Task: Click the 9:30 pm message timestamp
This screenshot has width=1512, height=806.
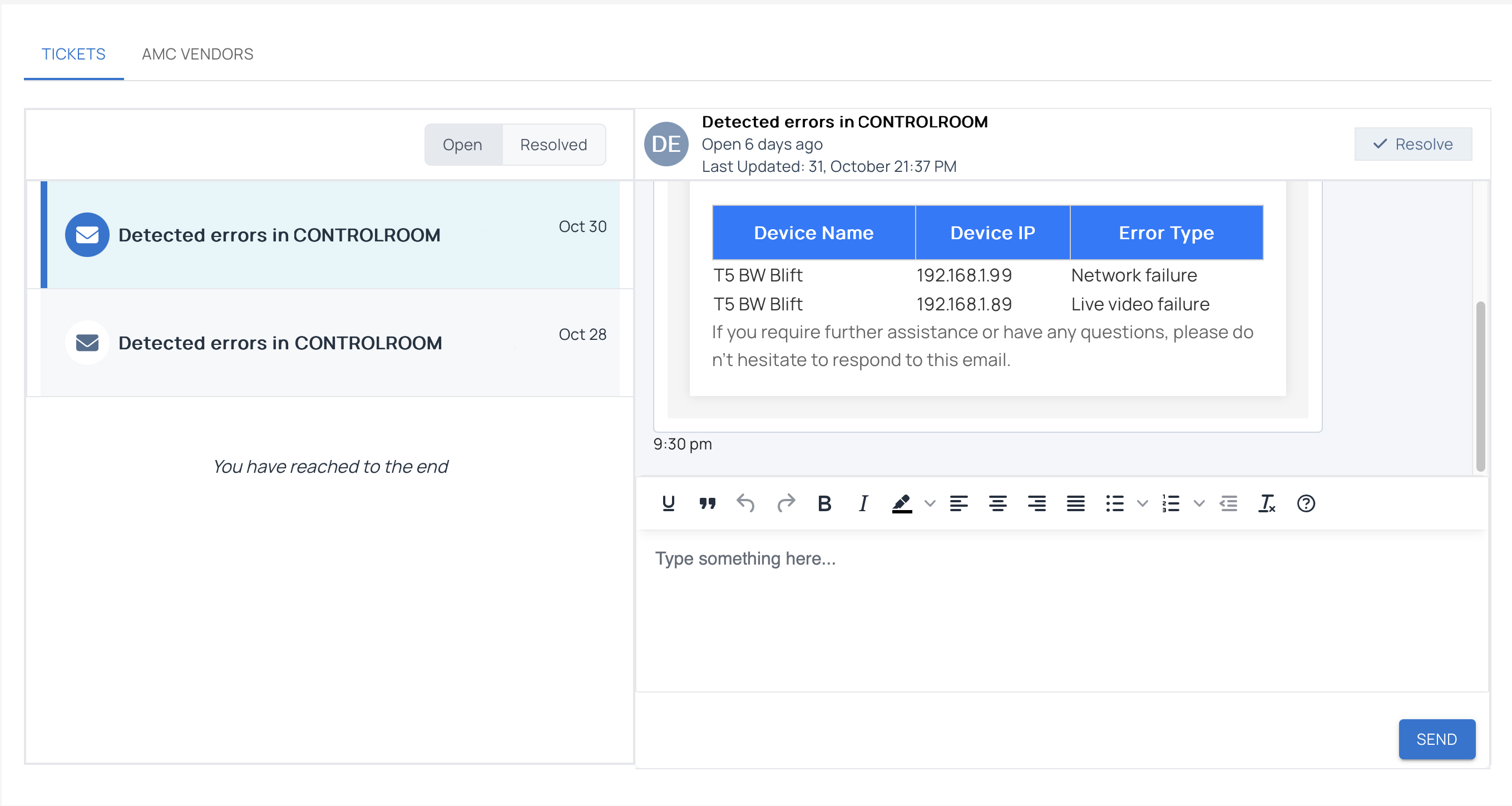Action: (x=683, y=444)
